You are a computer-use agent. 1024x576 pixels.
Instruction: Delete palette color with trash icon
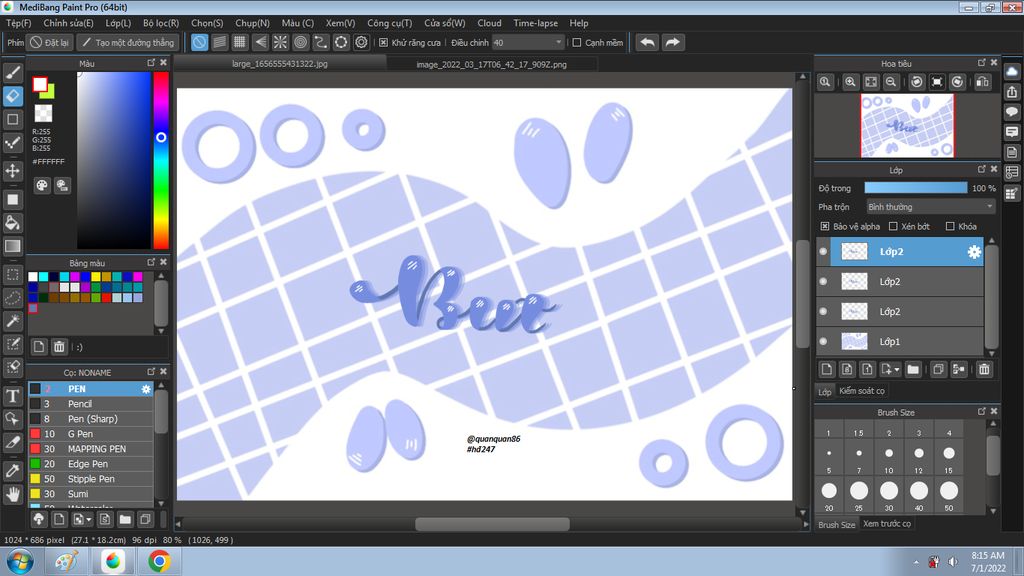coord(59,347)
